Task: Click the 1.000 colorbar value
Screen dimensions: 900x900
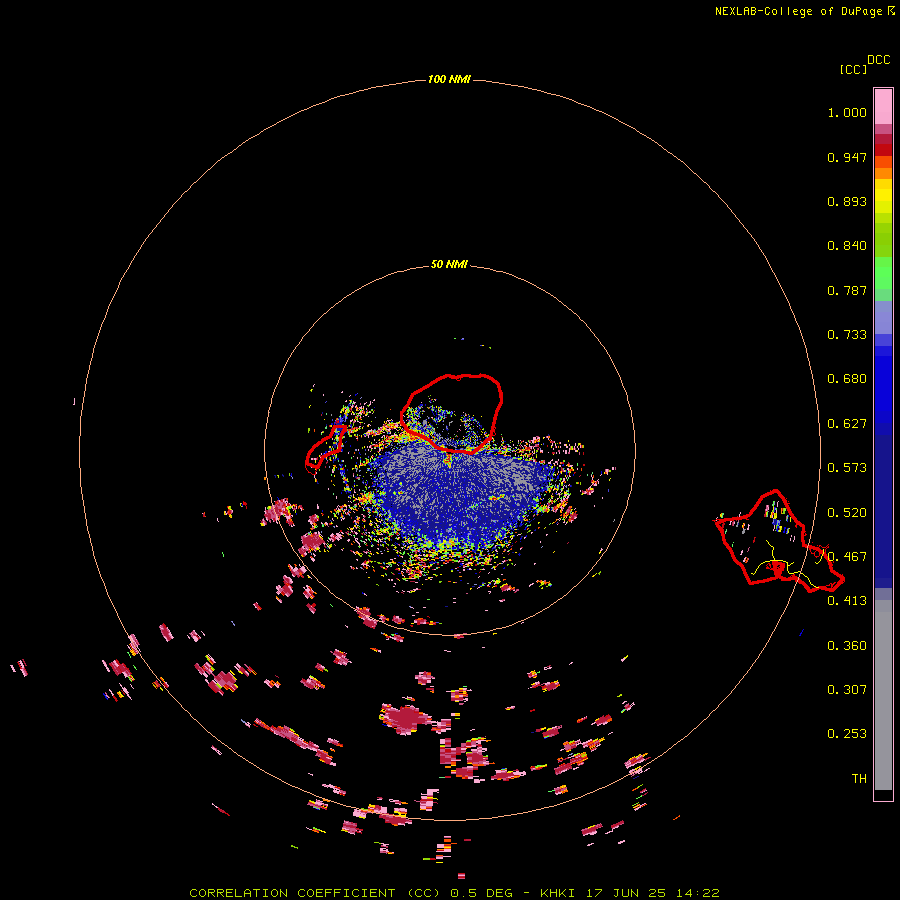Action: pyautogui.click(x=847, y=112)
